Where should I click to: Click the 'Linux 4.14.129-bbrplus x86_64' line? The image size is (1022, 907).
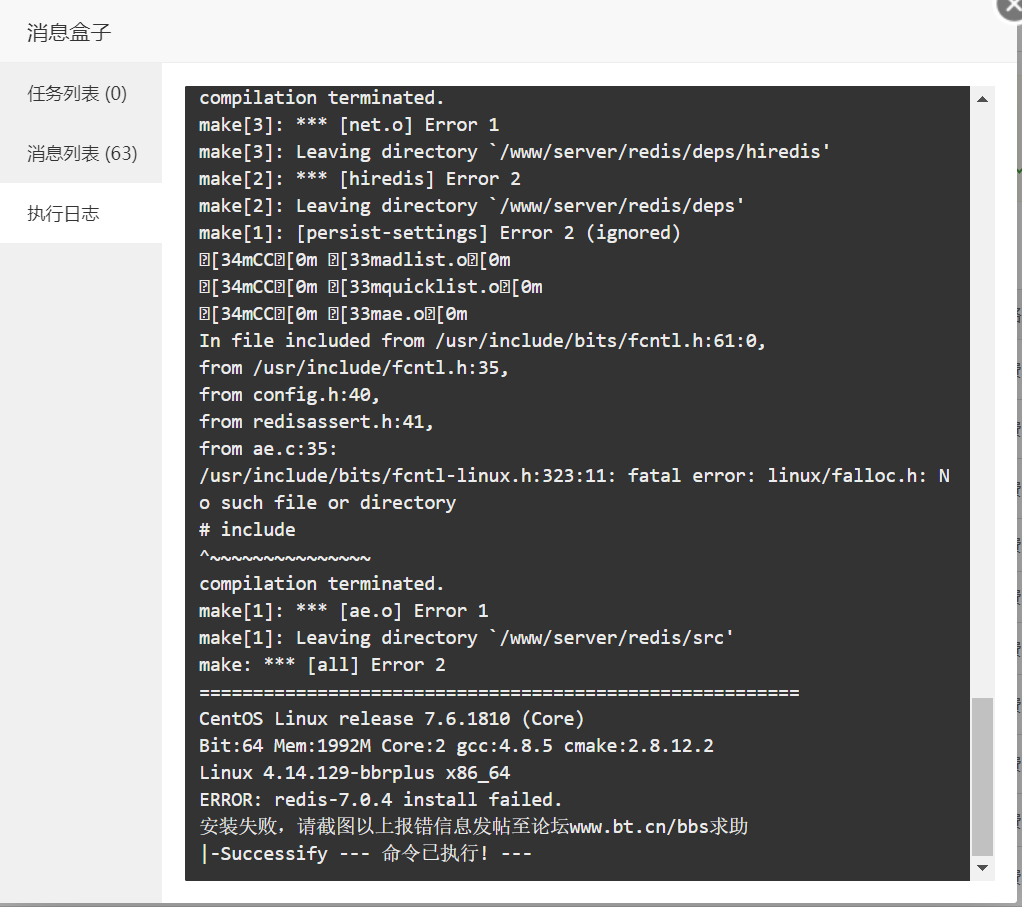click(x=355, y=773)
